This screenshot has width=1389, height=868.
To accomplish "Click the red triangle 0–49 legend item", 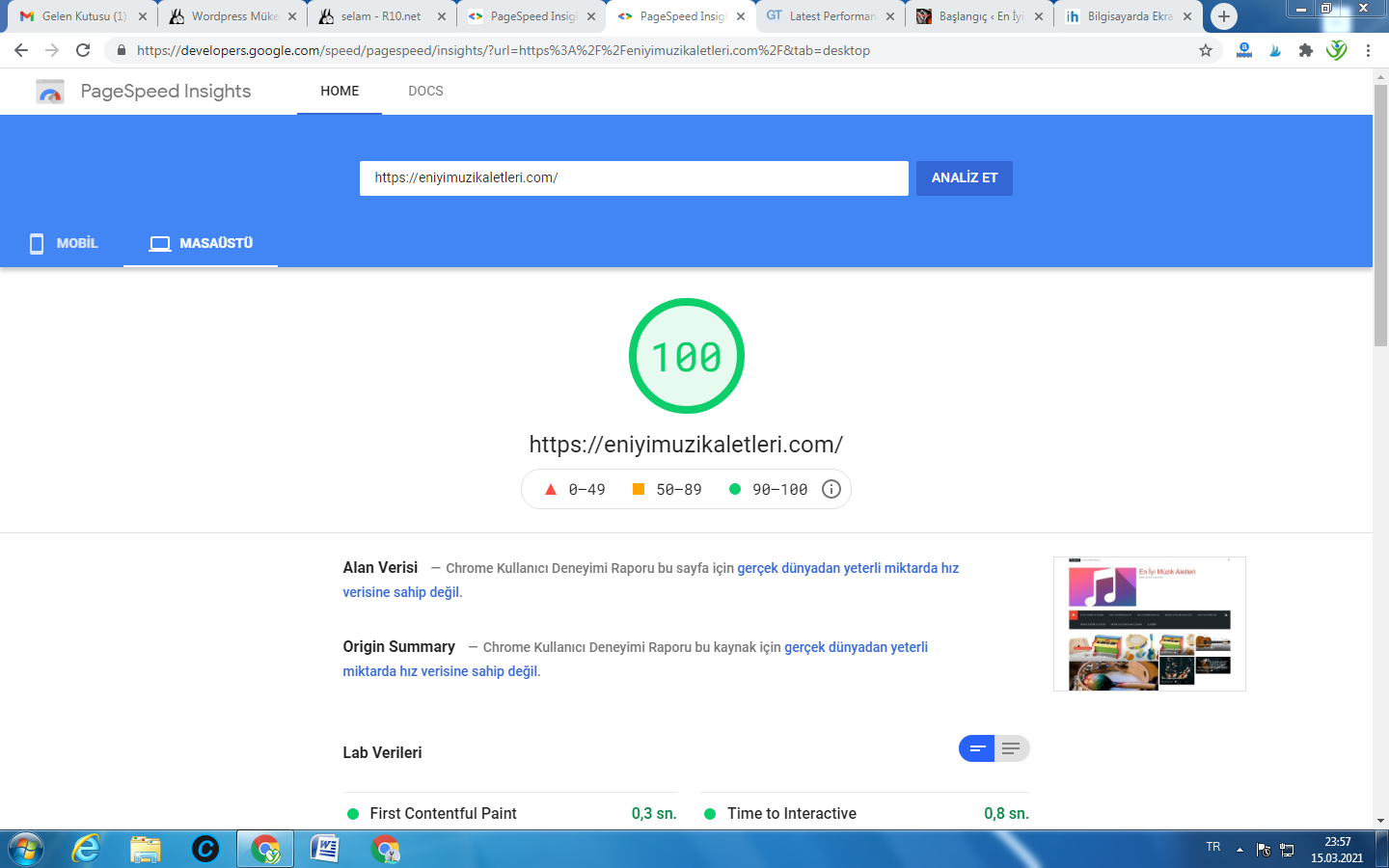I will [575, 490].
